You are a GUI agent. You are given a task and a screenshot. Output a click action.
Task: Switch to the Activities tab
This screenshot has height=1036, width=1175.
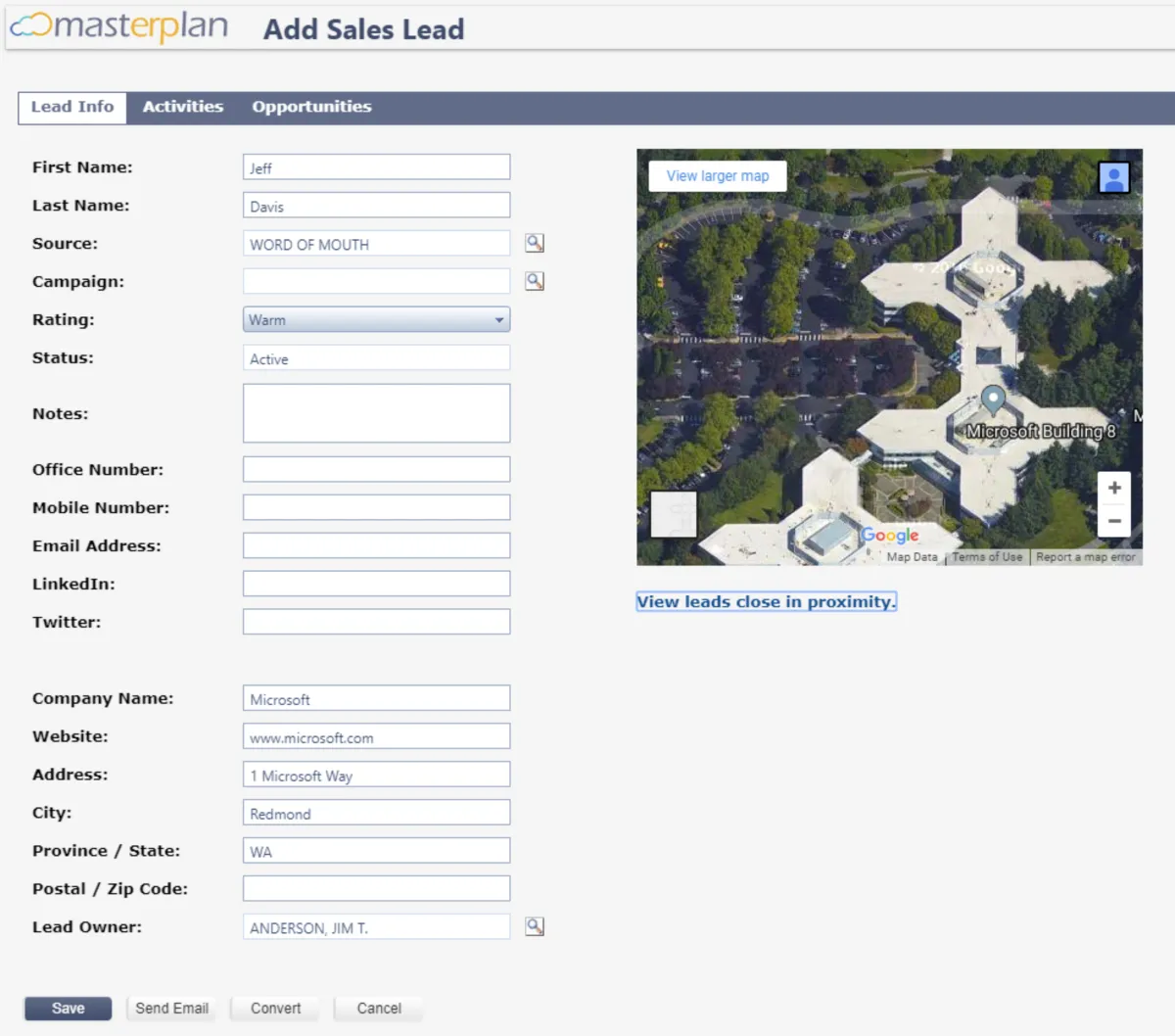coord(183,107)
